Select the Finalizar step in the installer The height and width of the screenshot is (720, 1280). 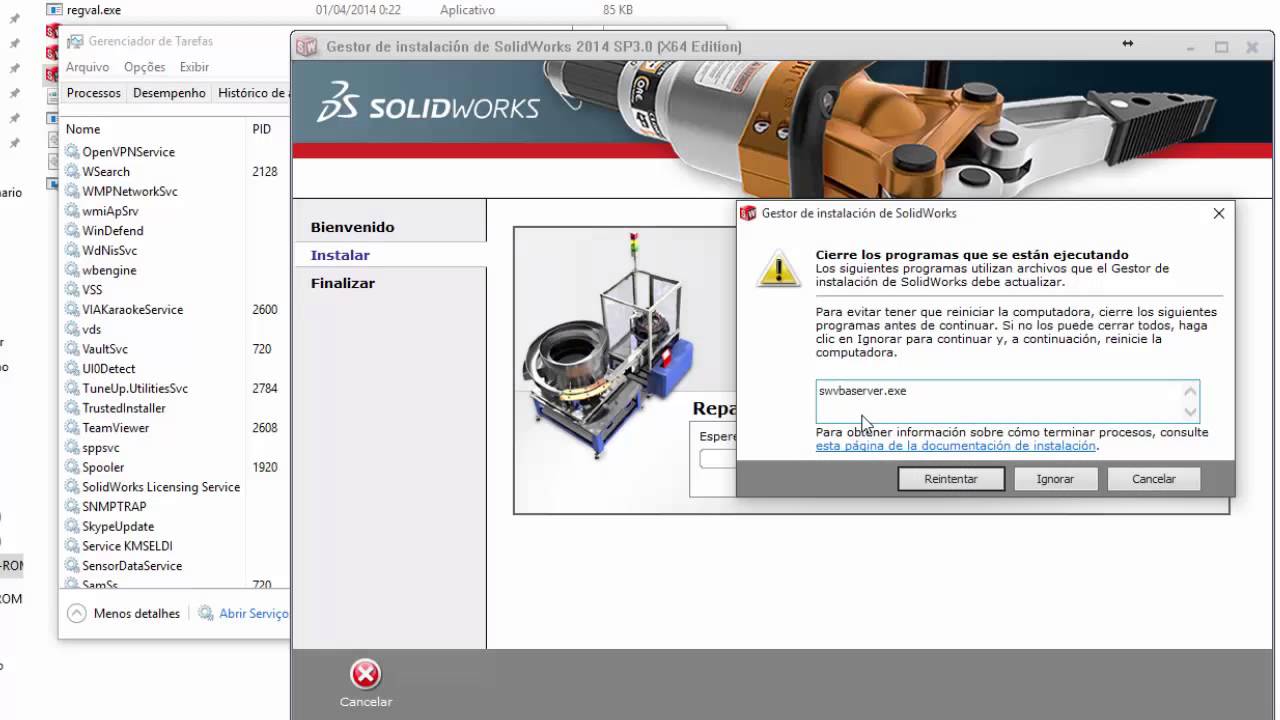(x=342, y=283)
